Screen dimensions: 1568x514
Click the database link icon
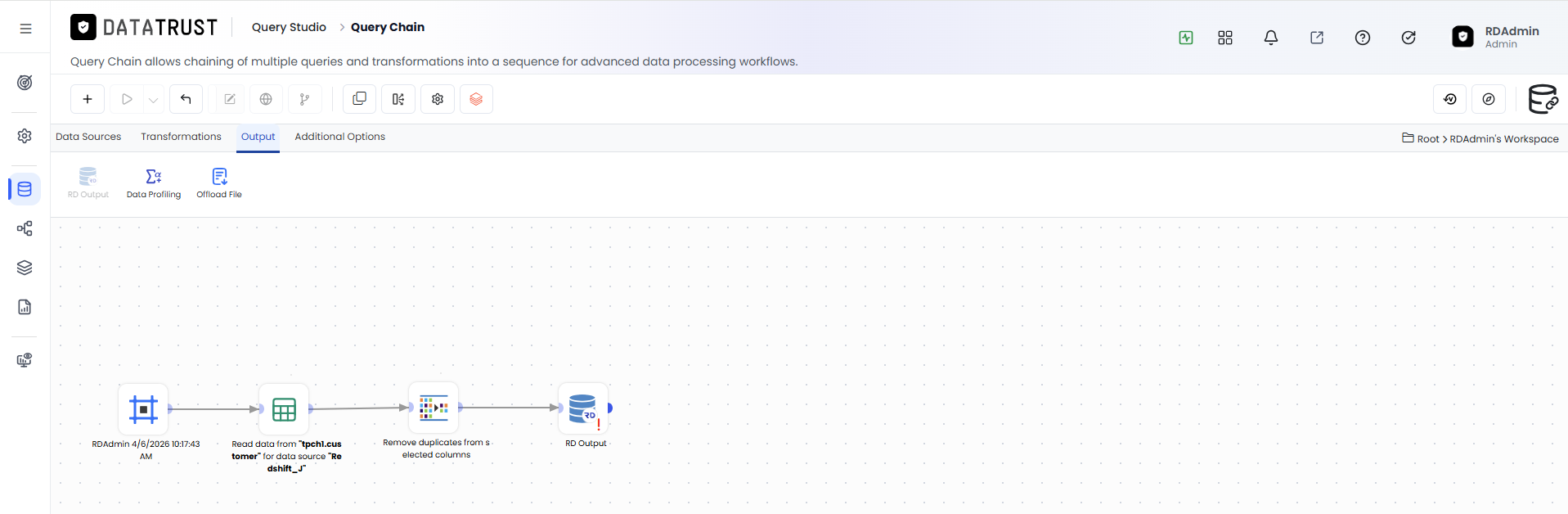tap(1543, 99)
